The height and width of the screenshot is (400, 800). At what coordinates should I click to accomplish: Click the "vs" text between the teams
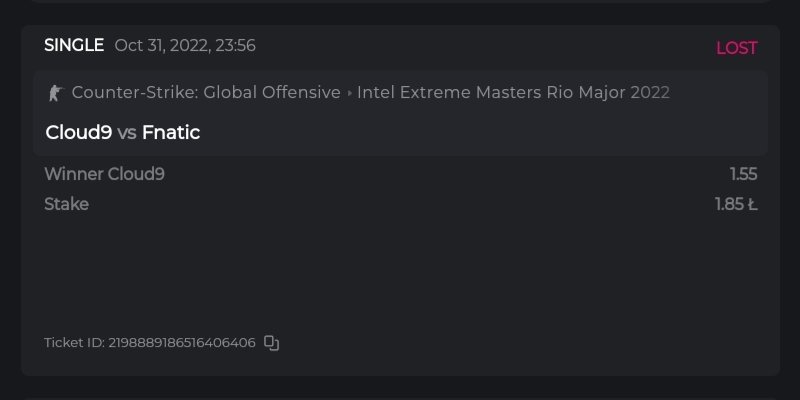point(127,132)
